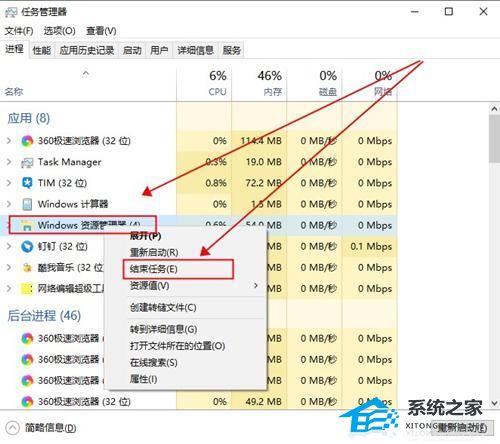Viewport: 500px width, 444px height.
Task: Expand the 钉钉 (32 位) process group
Action: tap(9, 246)
